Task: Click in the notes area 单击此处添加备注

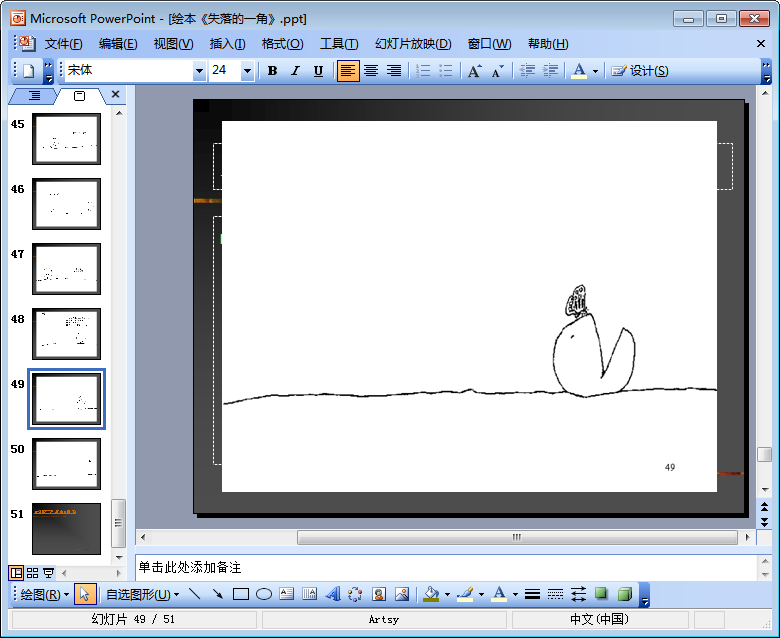Action: 446,567
